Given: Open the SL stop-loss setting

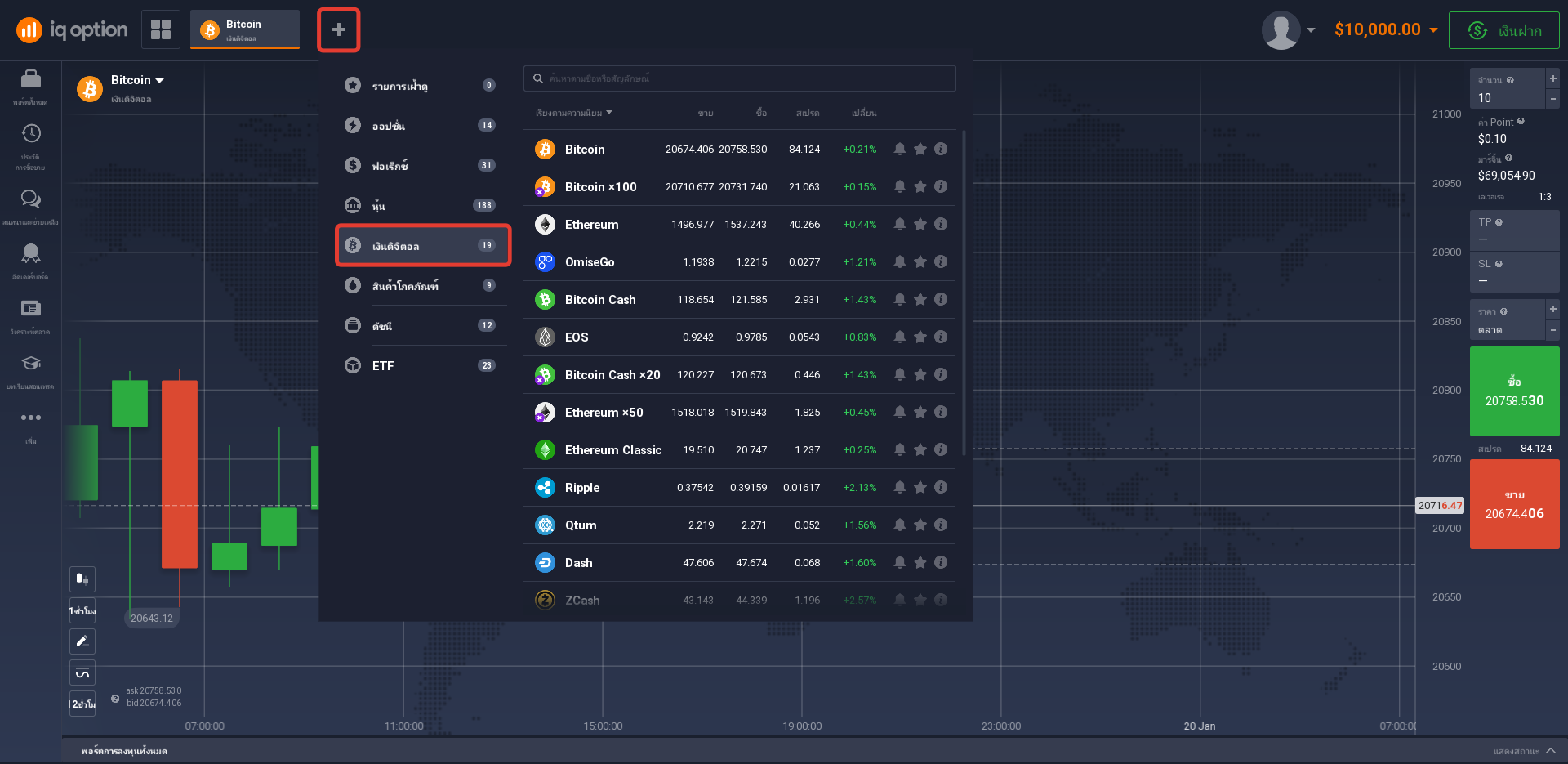Looking at the screenshot, I should [1515, 272].
